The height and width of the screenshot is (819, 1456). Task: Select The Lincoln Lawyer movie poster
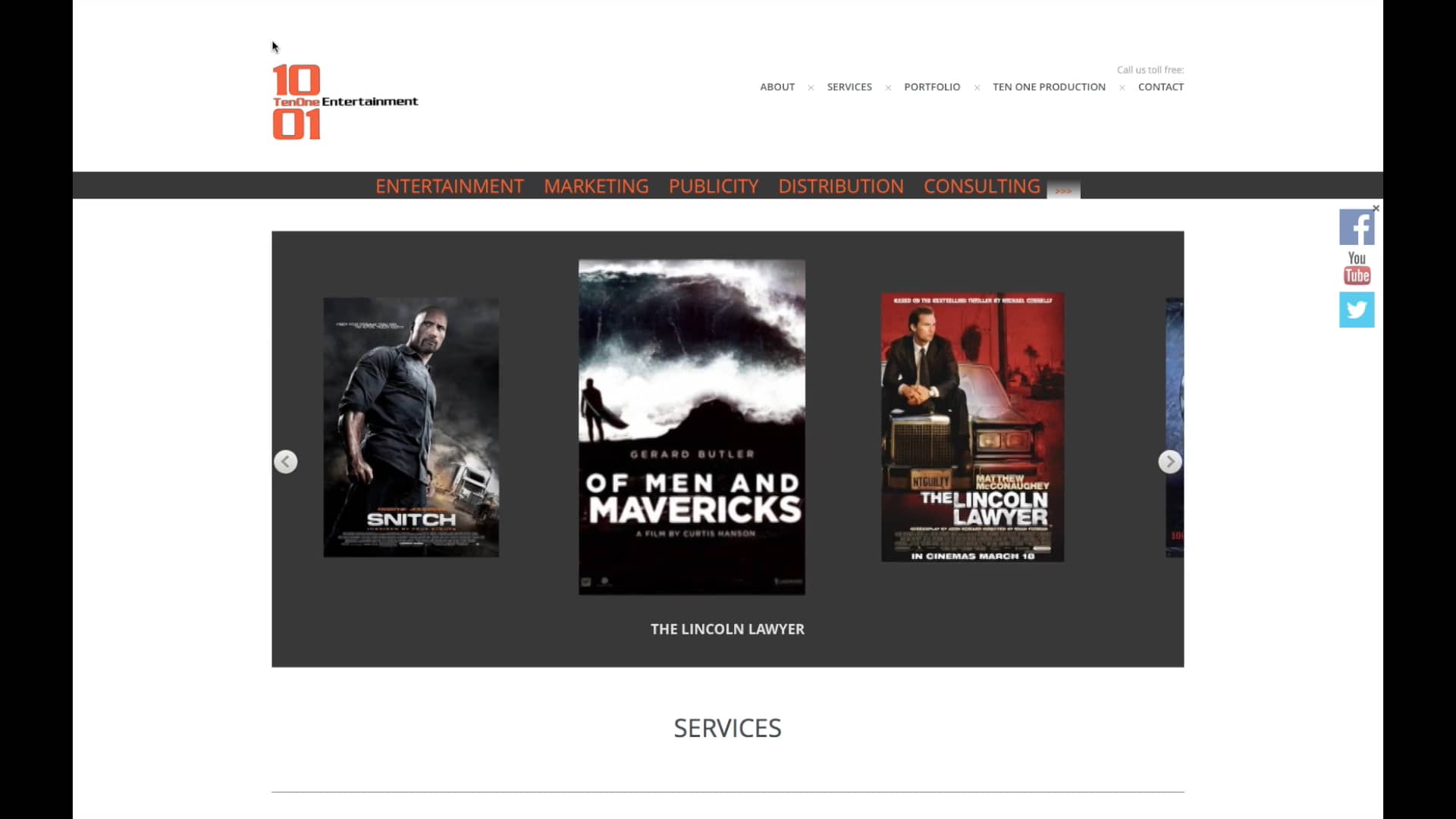coord(972,427)
